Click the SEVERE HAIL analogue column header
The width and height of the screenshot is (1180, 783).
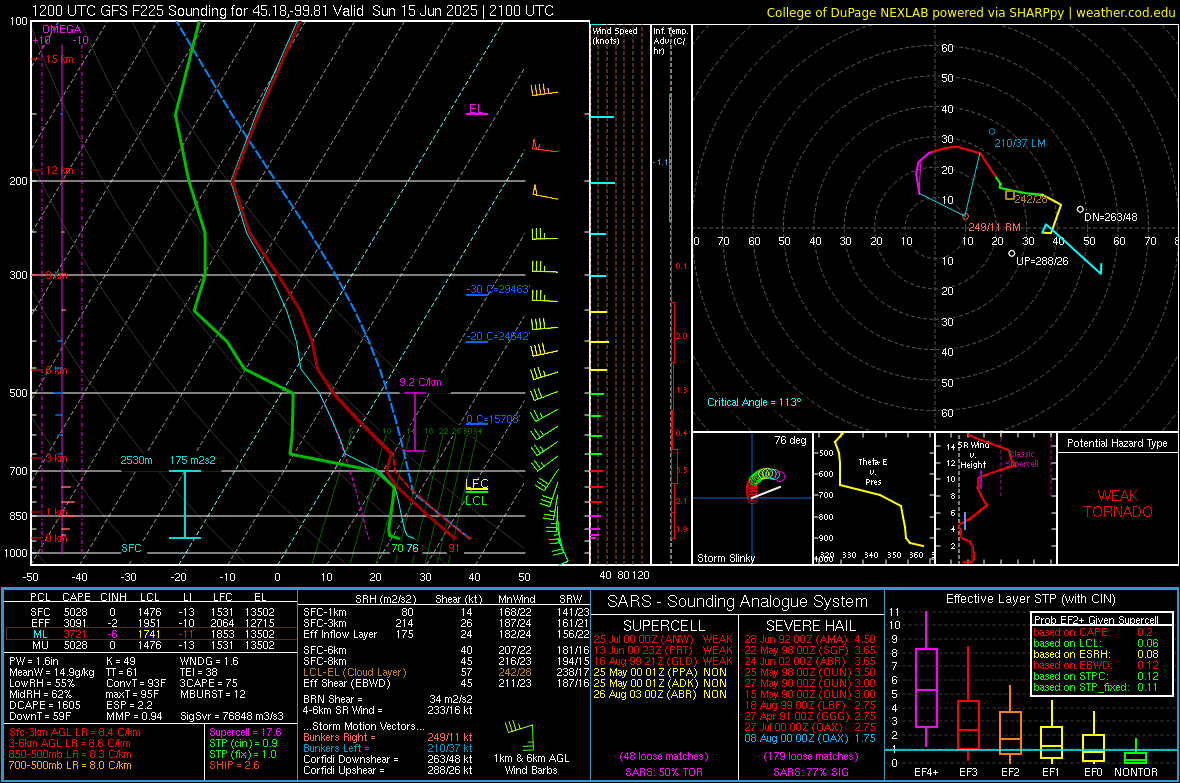coord(810,626)
